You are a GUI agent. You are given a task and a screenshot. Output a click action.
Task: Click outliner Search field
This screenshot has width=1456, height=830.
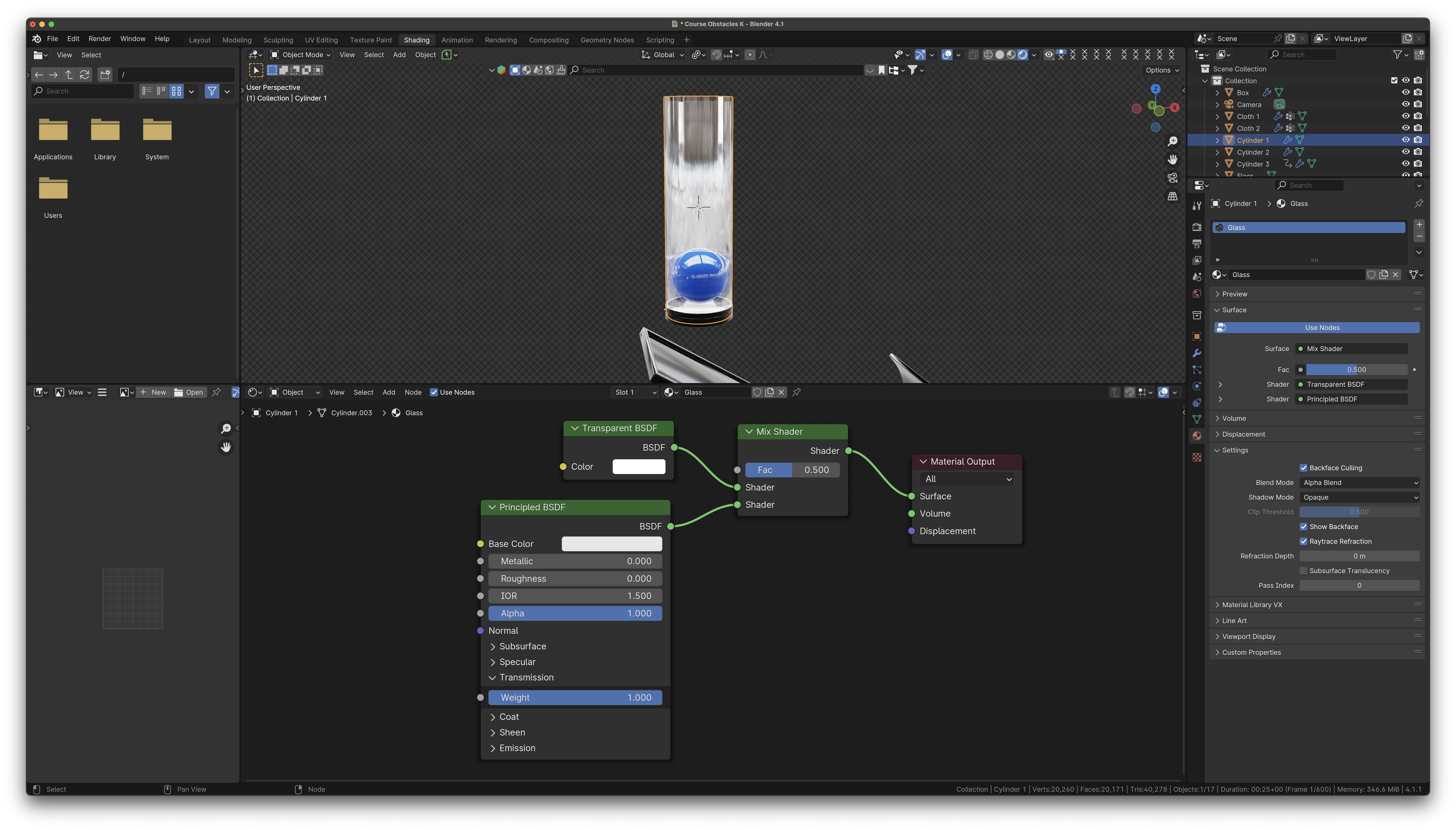(x=1302, y=55)
